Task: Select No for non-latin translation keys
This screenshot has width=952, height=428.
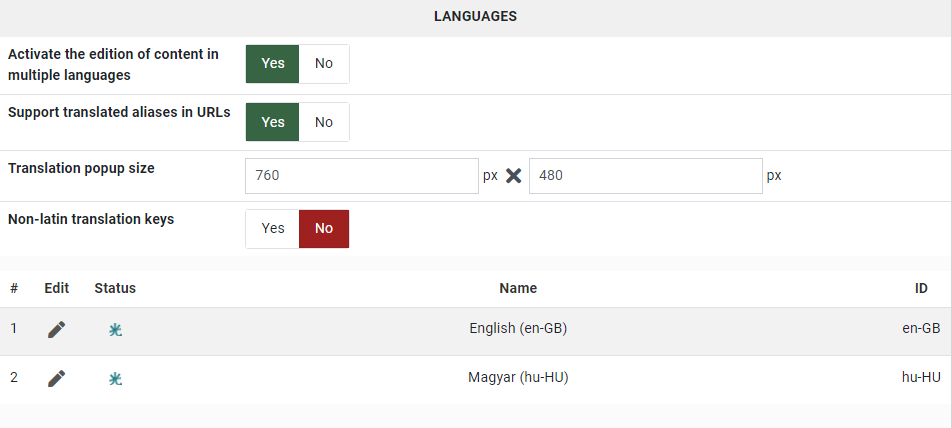Action: (324, 228)
